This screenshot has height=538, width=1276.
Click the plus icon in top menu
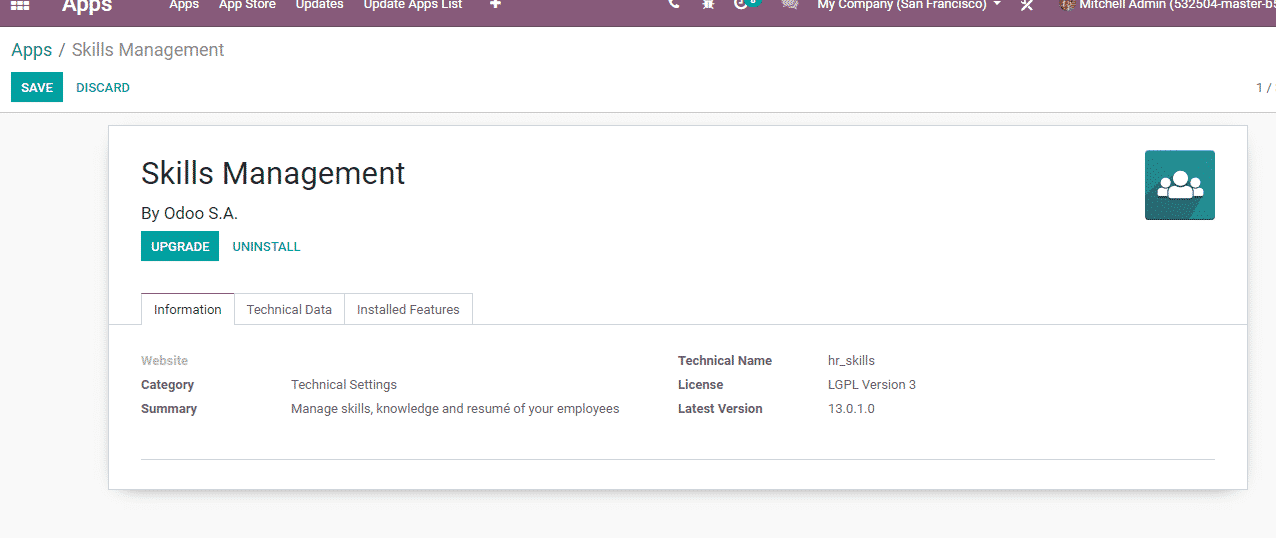click(x=495, y=5)
